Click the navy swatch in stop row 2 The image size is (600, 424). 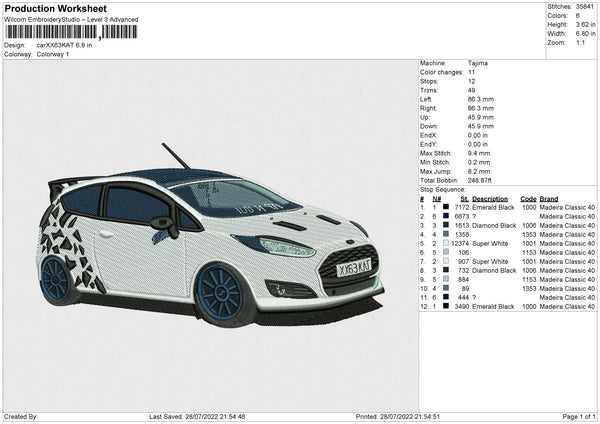pyautogui.click(x=446, y=217)
